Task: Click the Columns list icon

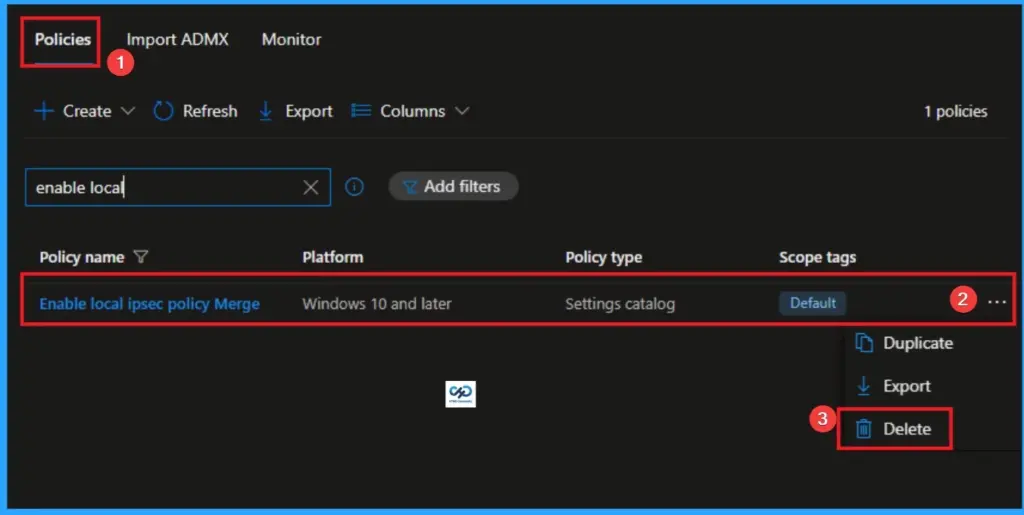Action: click(361, 111)
